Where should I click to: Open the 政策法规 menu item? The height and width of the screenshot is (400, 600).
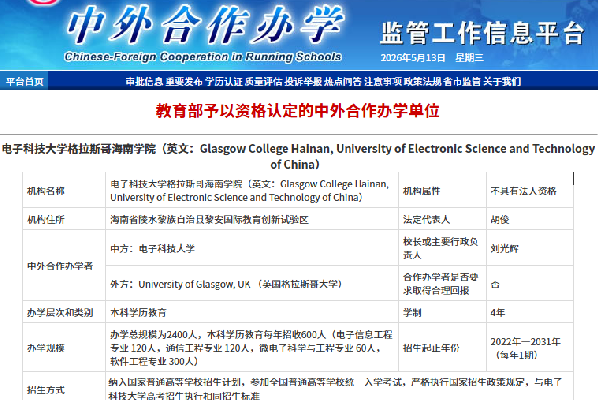[x=422, y=82]
